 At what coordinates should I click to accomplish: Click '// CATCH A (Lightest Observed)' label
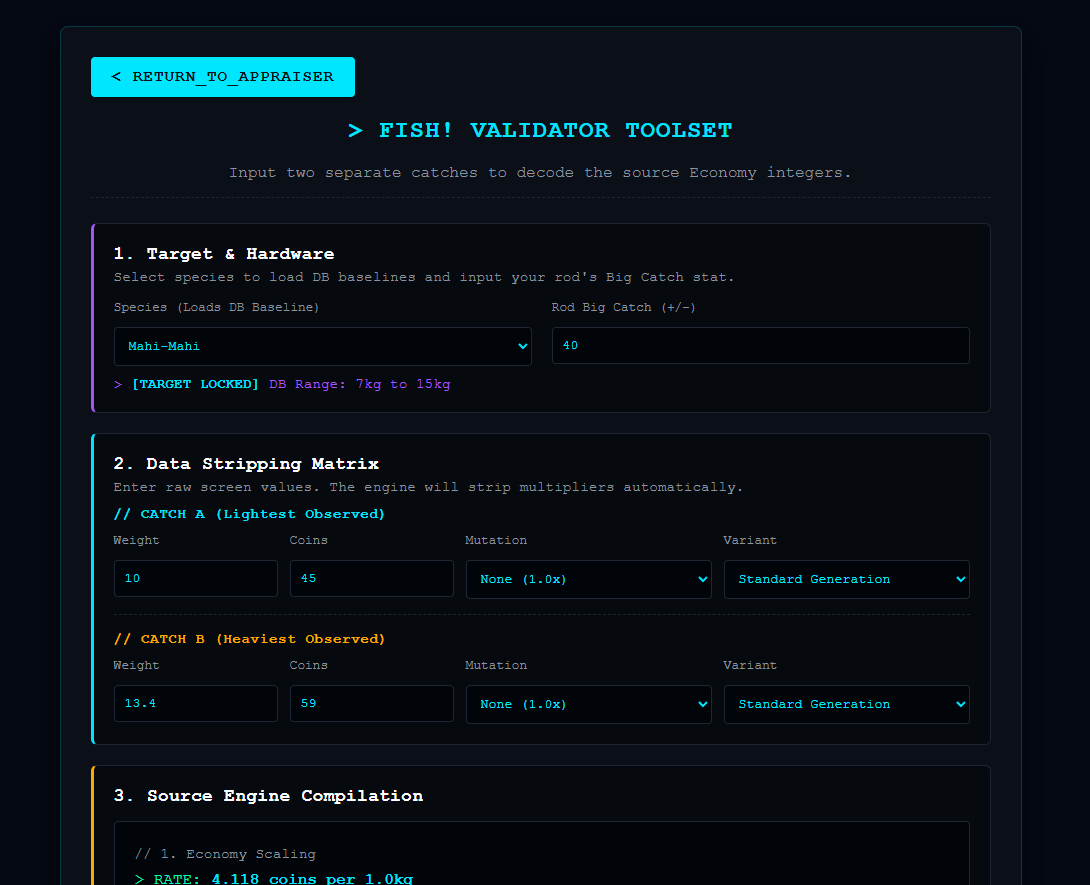[249, 514]
